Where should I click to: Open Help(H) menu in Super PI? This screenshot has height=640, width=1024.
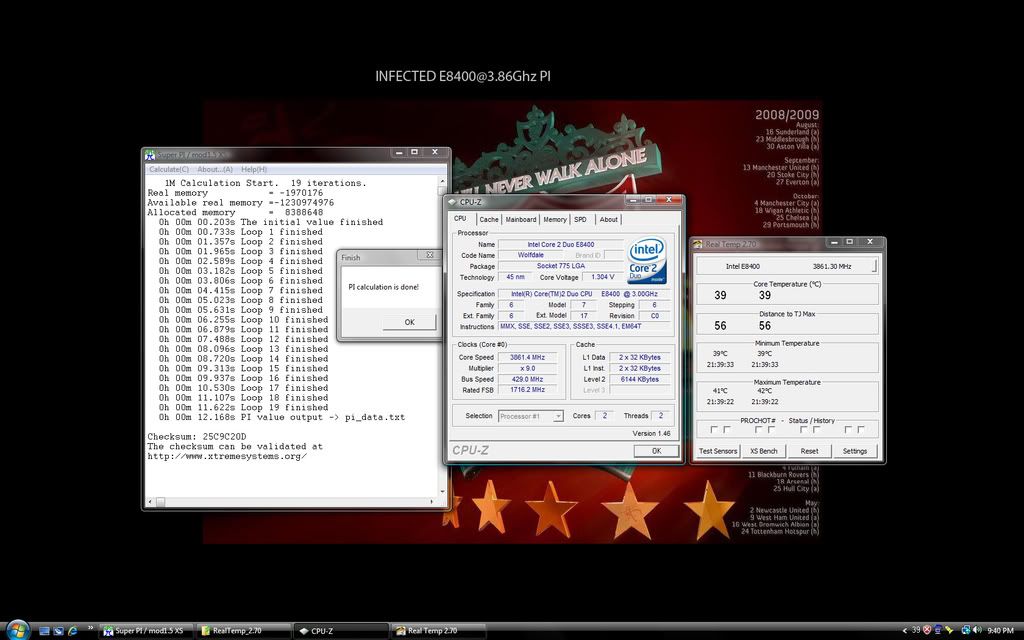[x=254, y=169]
